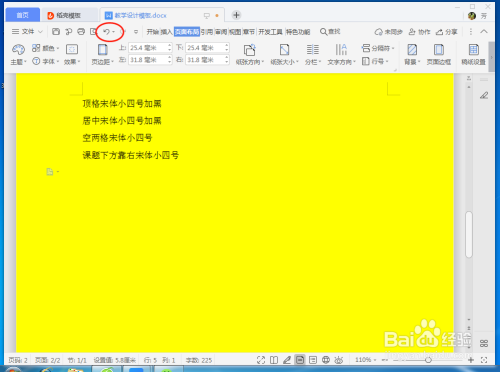Viewport: 500px width, 372px height.
Task: Open the Home (开始) ribbon tab
Action: point(153,32)
